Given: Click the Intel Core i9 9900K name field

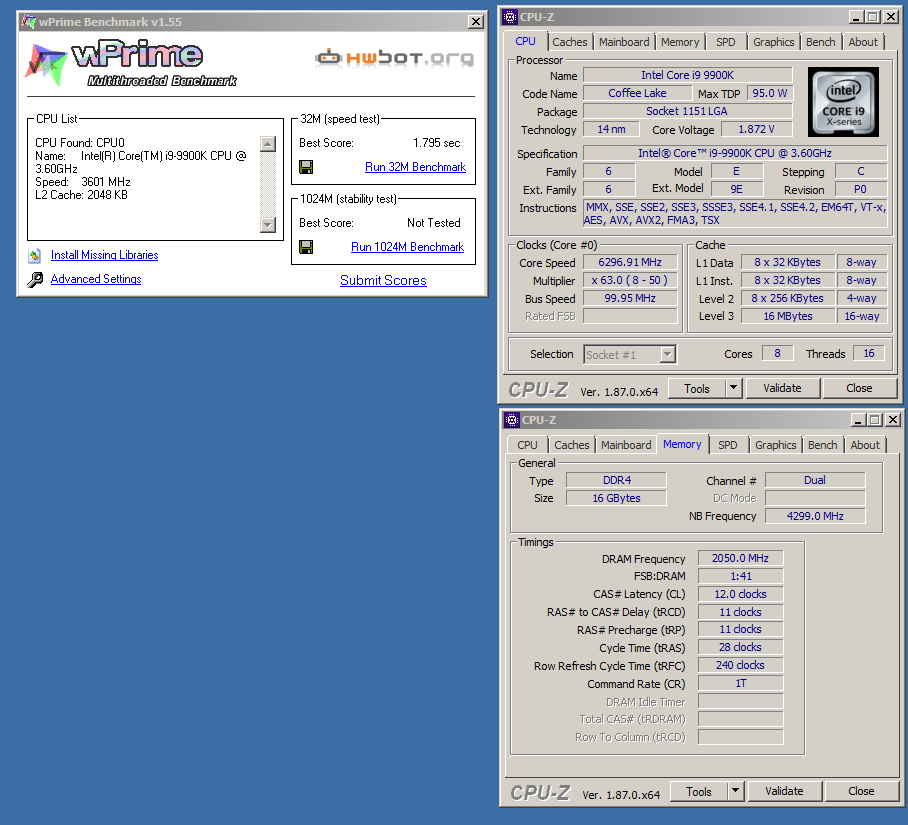Looking at the screenshot, I should [x=687, y=75].
